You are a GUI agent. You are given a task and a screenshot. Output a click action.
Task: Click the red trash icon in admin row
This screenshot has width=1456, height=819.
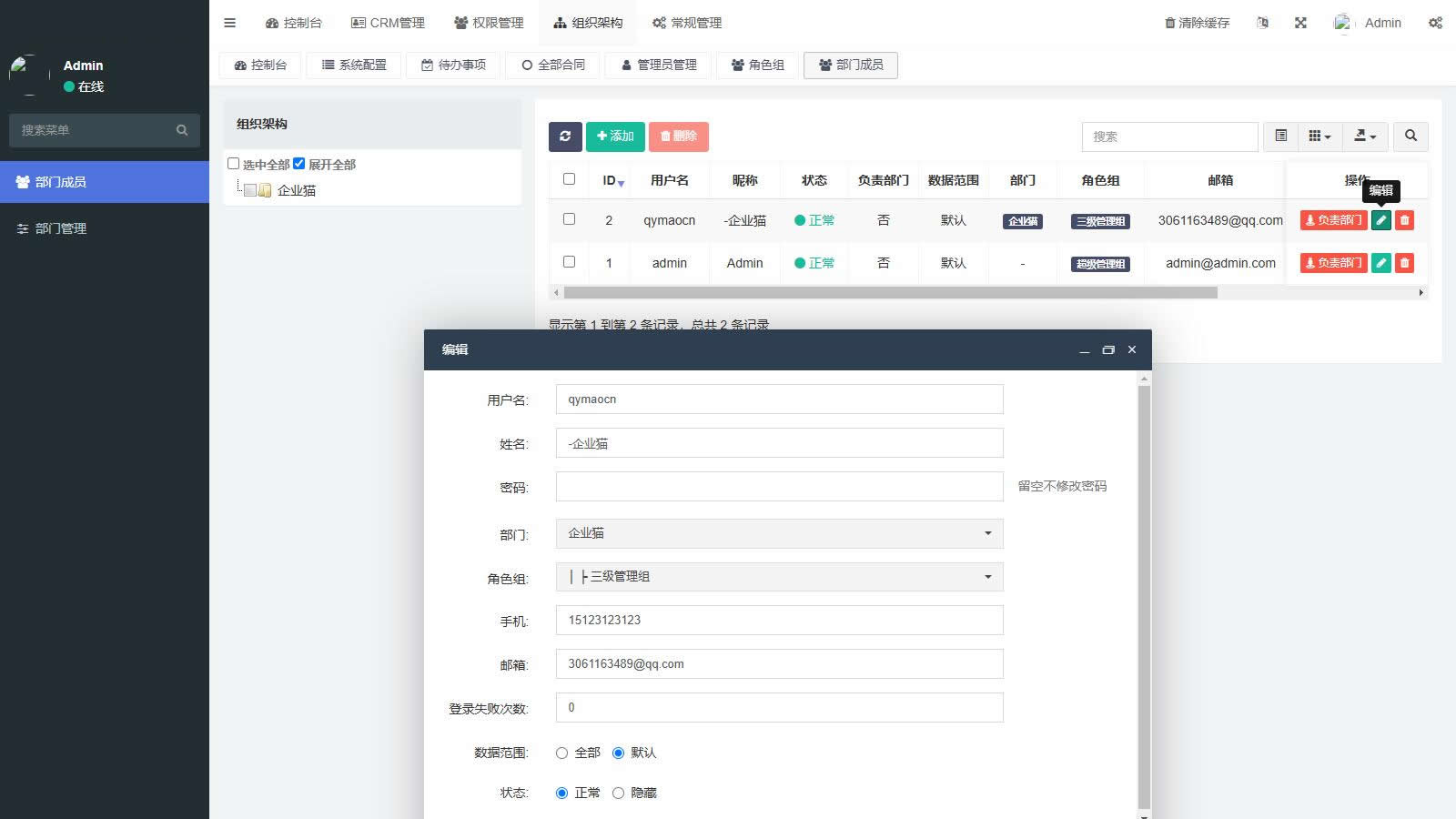click(1404, 263)
